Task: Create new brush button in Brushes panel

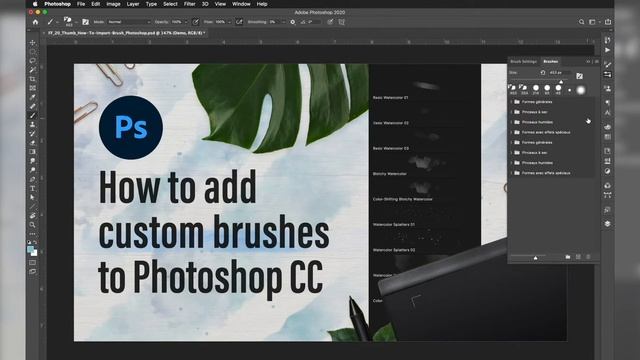Action: click(578, 257)
